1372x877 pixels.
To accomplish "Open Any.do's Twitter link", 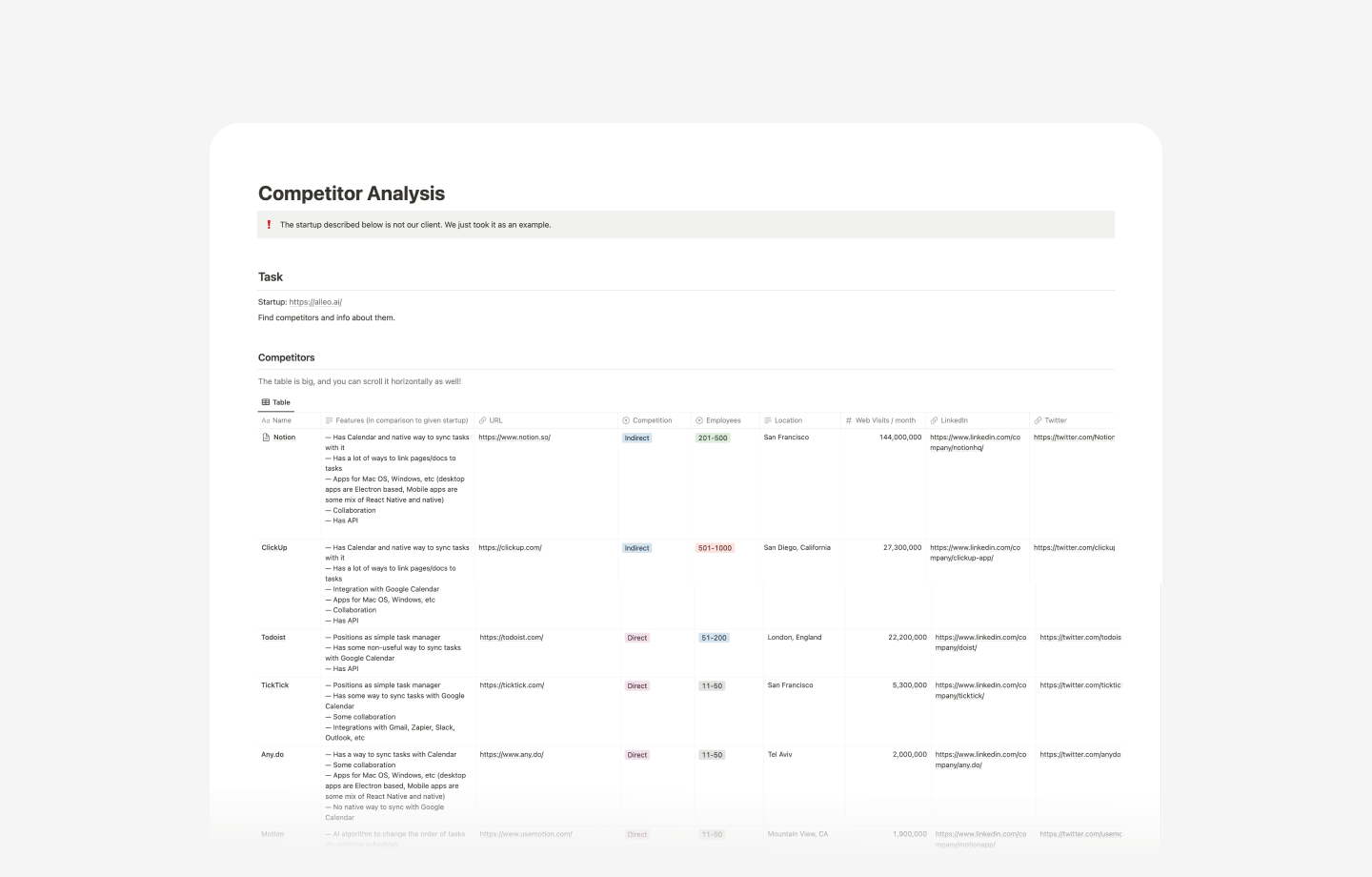I will tap(1080, 755).
